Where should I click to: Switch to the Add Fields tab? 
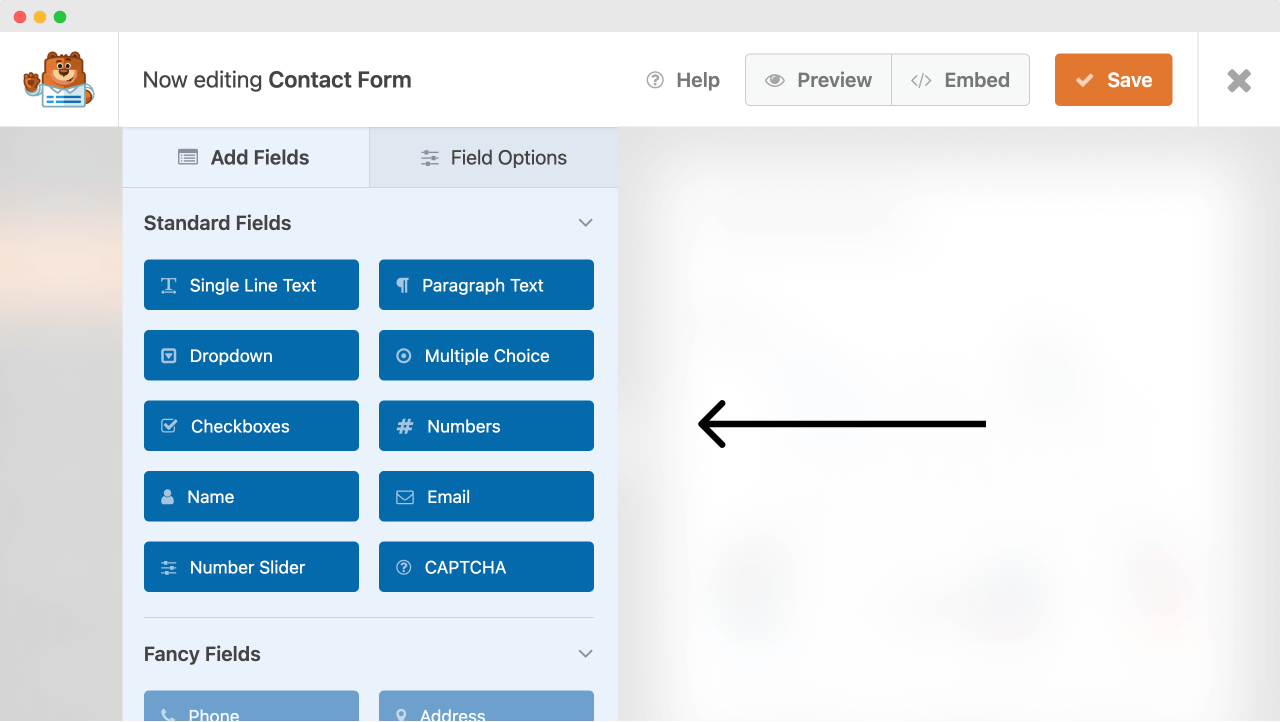pos(246,158)
